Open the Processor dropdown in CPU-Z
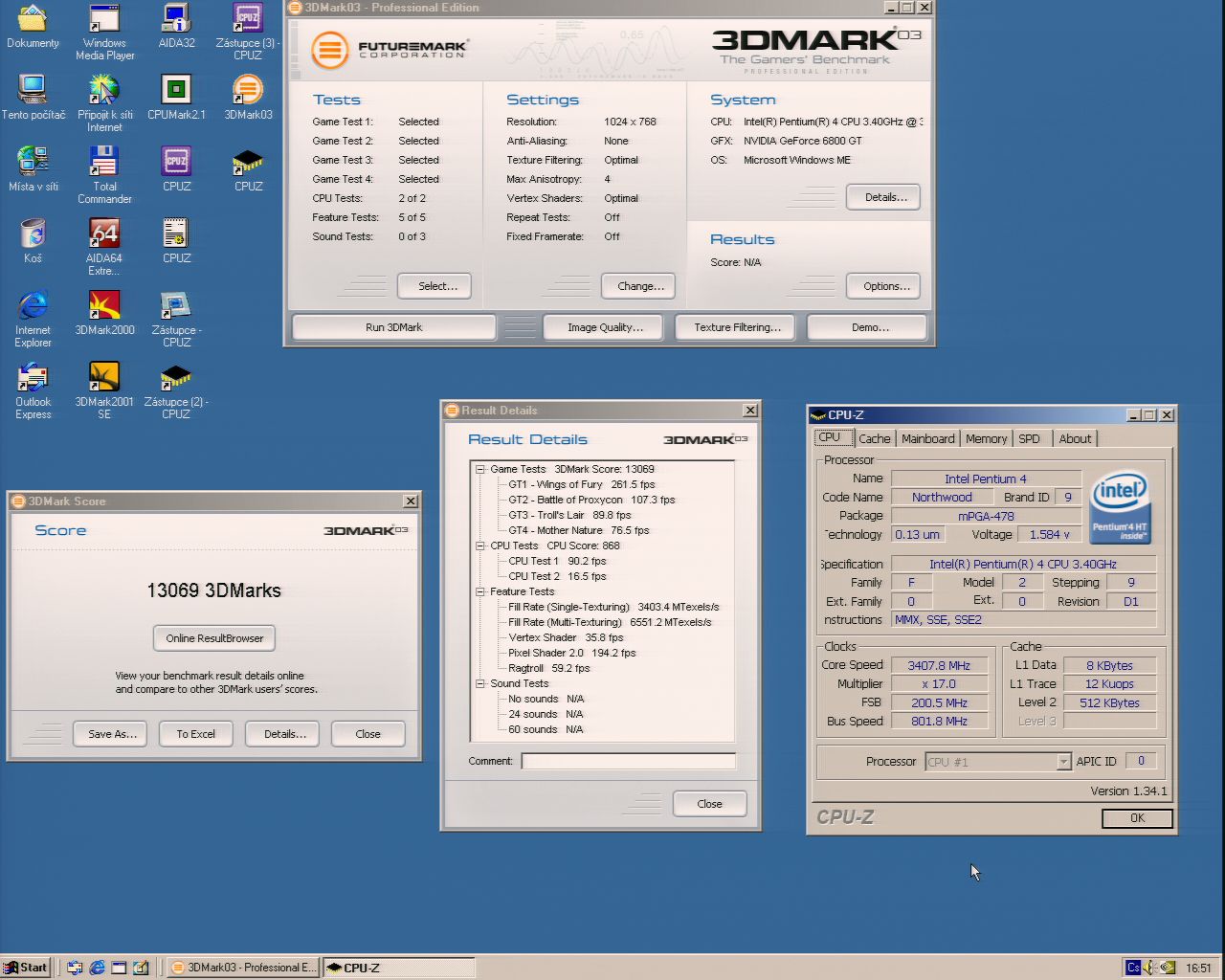The image size is (1225, 980). tap(1063, 762)
